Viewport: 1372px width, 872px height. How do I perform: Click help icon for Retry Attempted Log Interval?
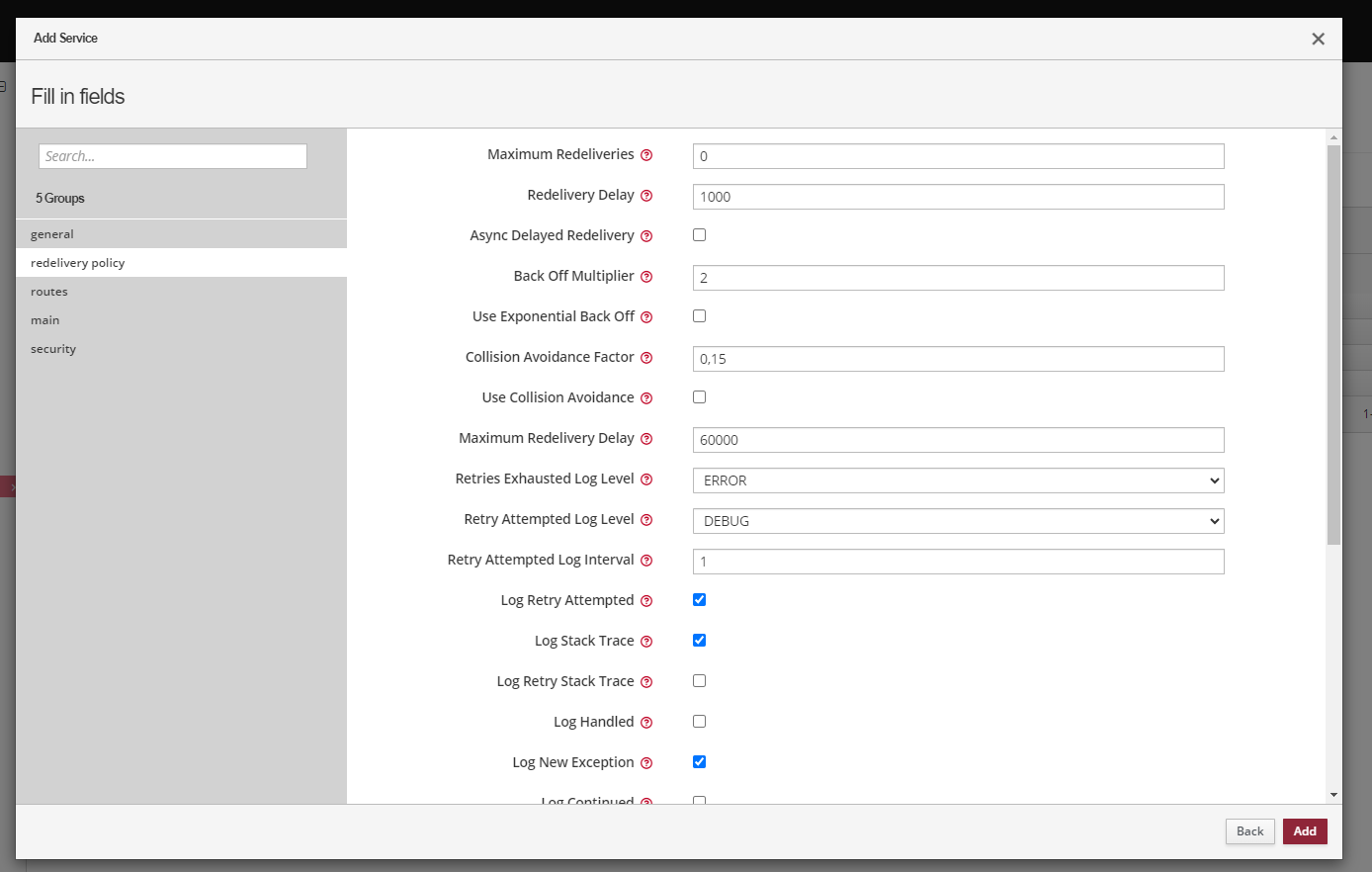646,561
